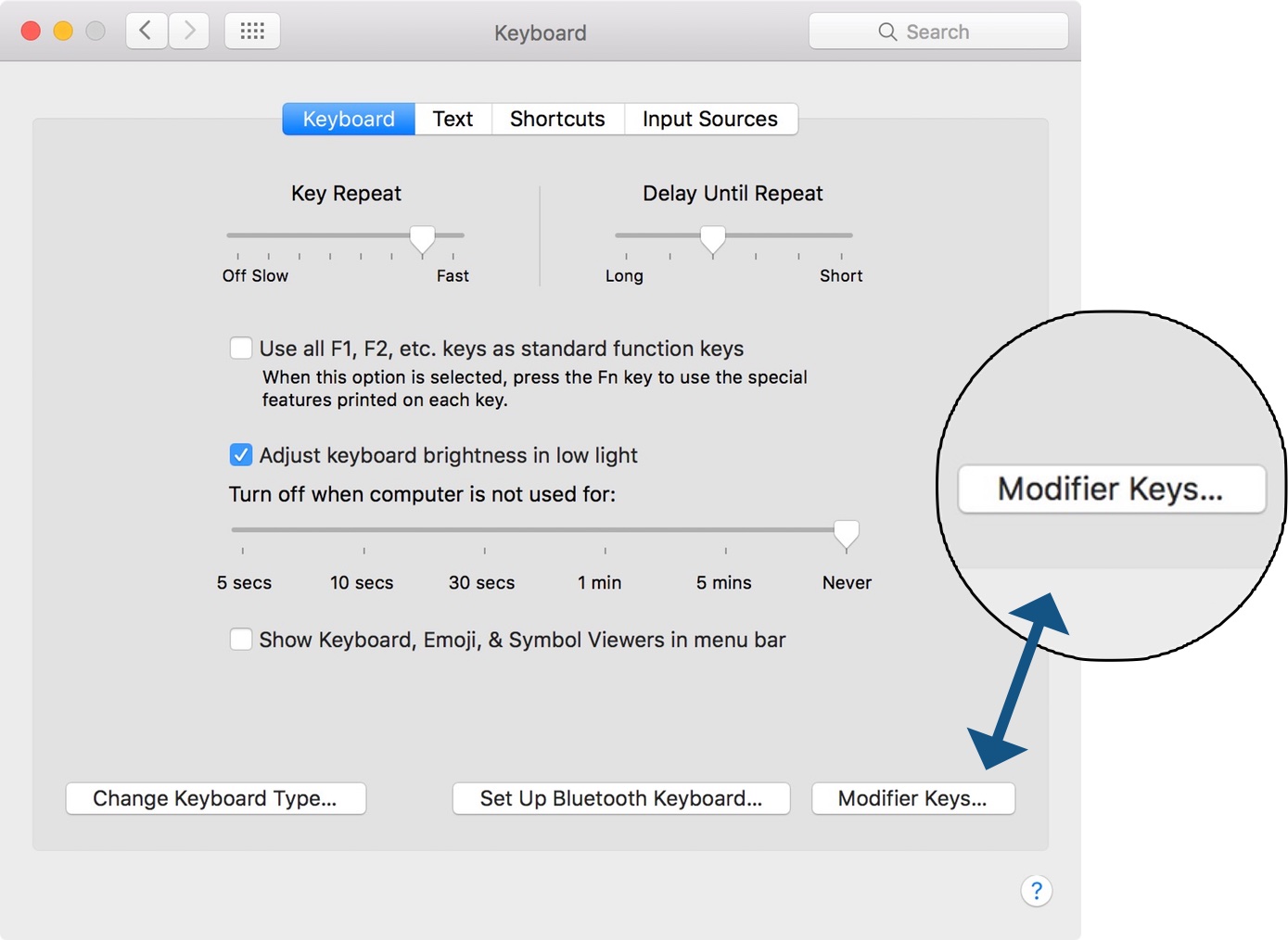Click the forward navigation arrow

click(x=188, y=30)
